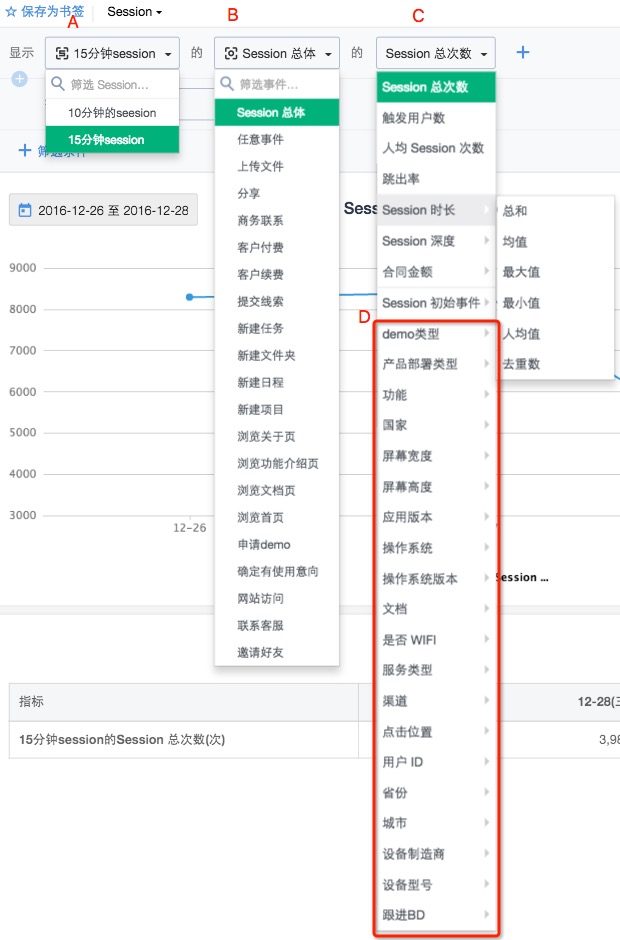Open 是否 WIFI property
620x940 pixels.
436,640
